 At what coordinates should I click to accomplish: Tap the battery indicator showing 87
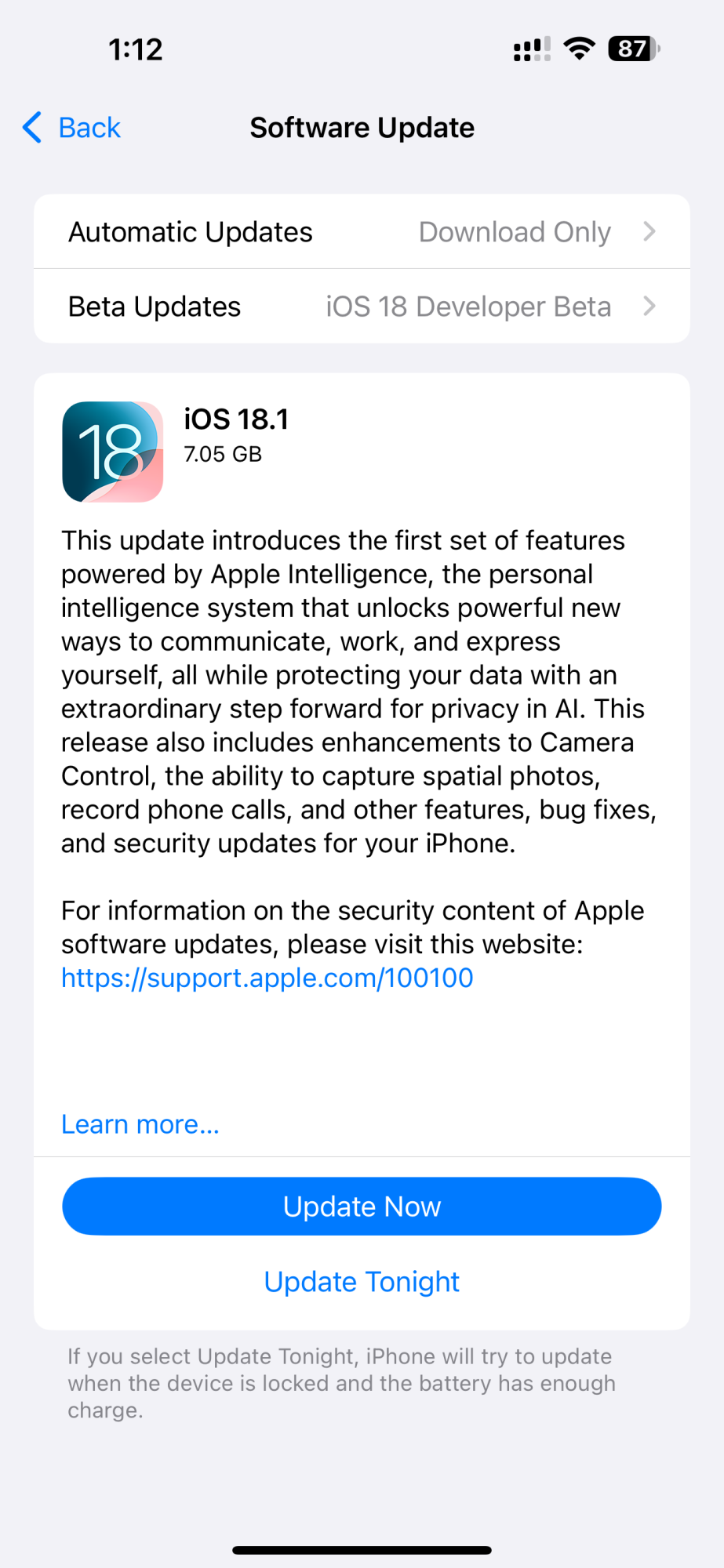[634, 49]
